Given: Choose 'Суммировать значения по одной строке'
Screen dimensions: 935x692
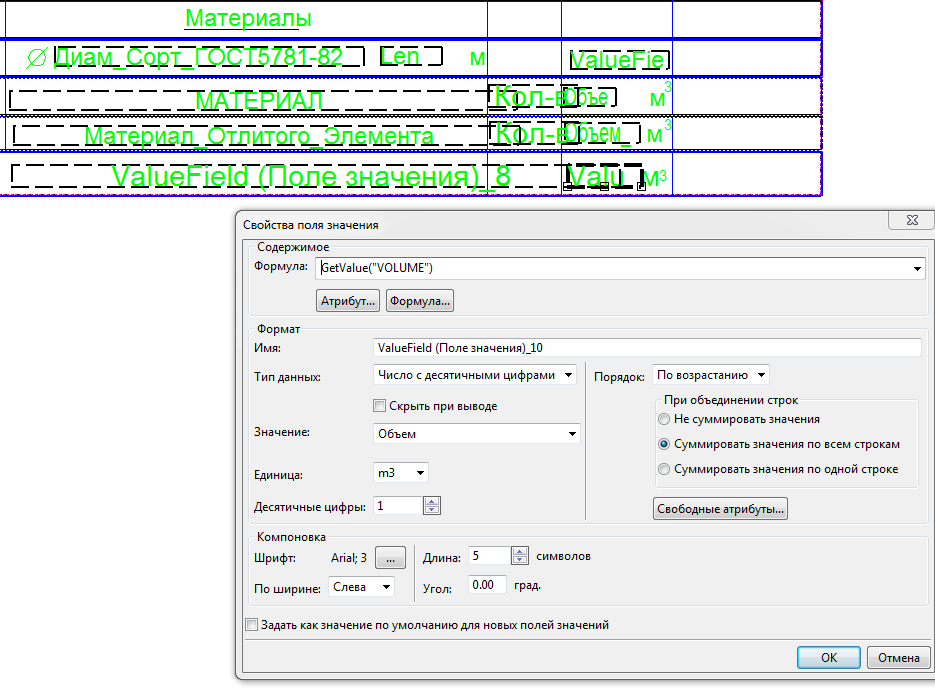Looking at the screenshot, I should click(664, 469).
